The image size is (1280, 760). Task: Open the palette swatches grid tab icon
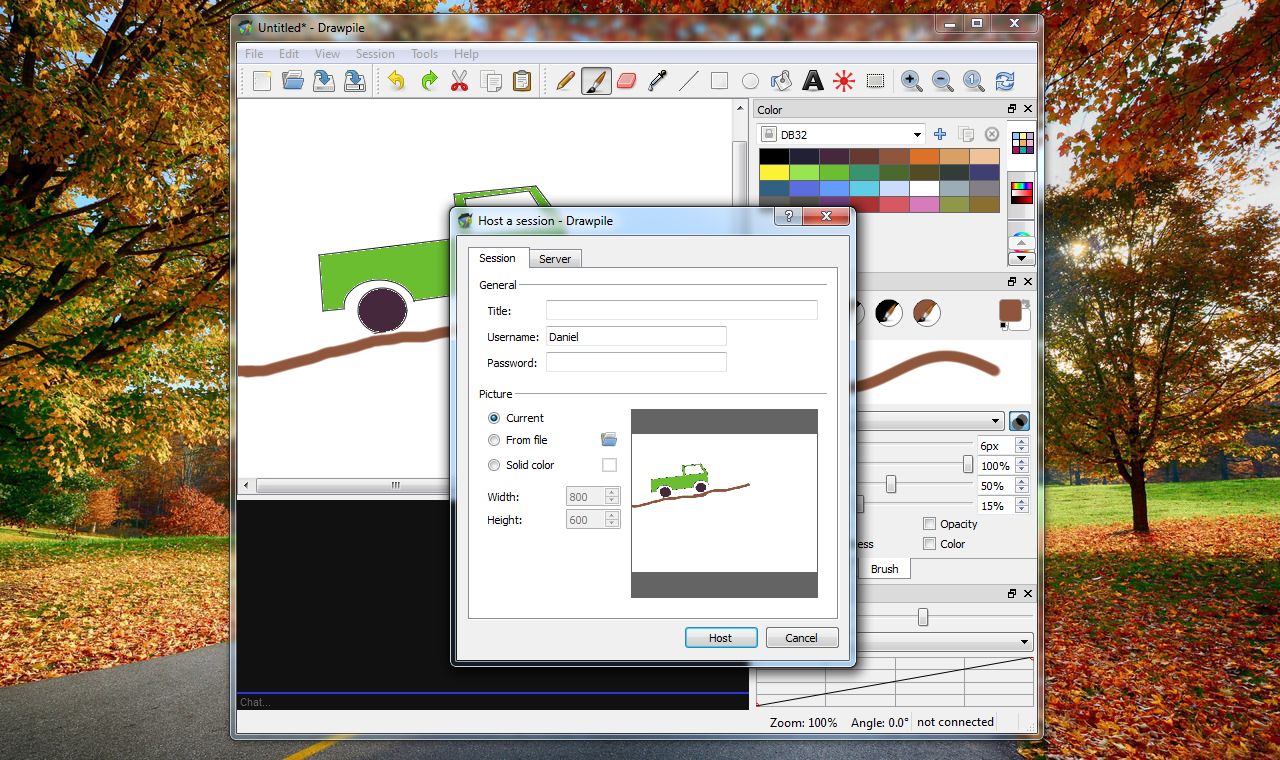(1022, 143)
